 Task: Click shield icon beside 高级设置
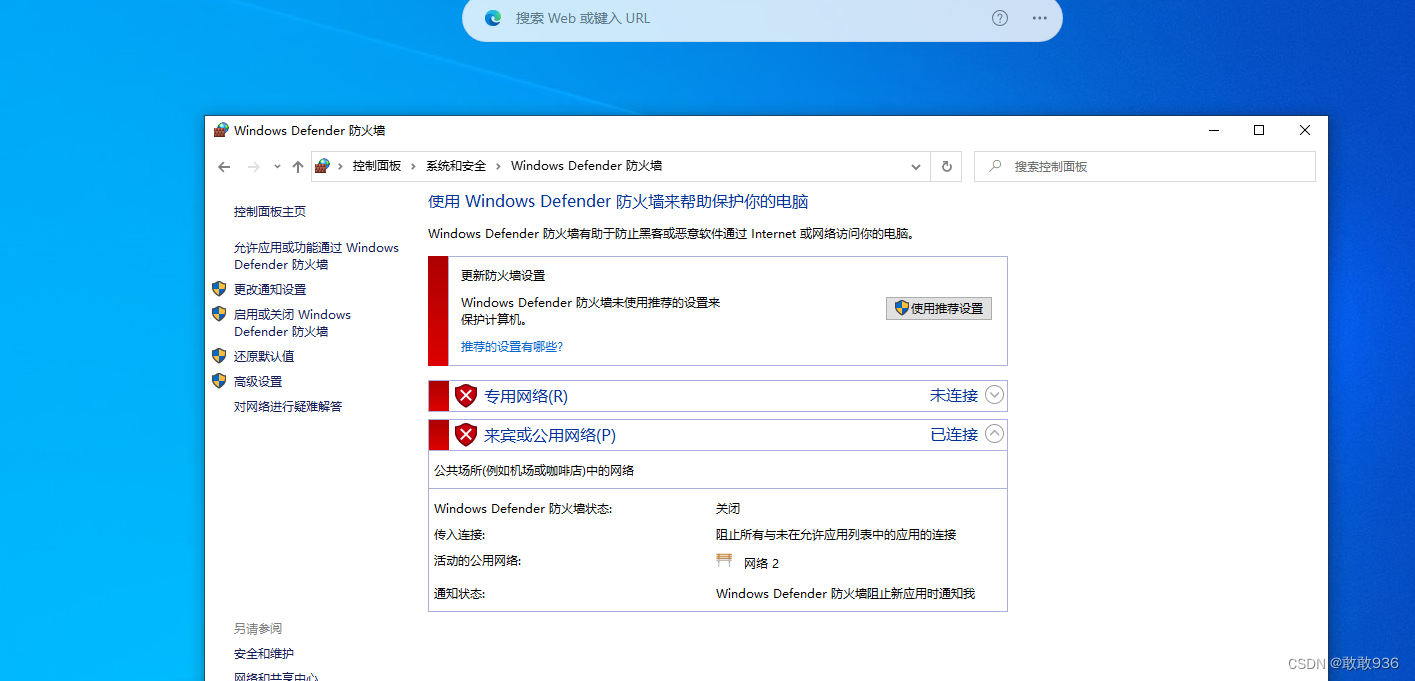219,381
